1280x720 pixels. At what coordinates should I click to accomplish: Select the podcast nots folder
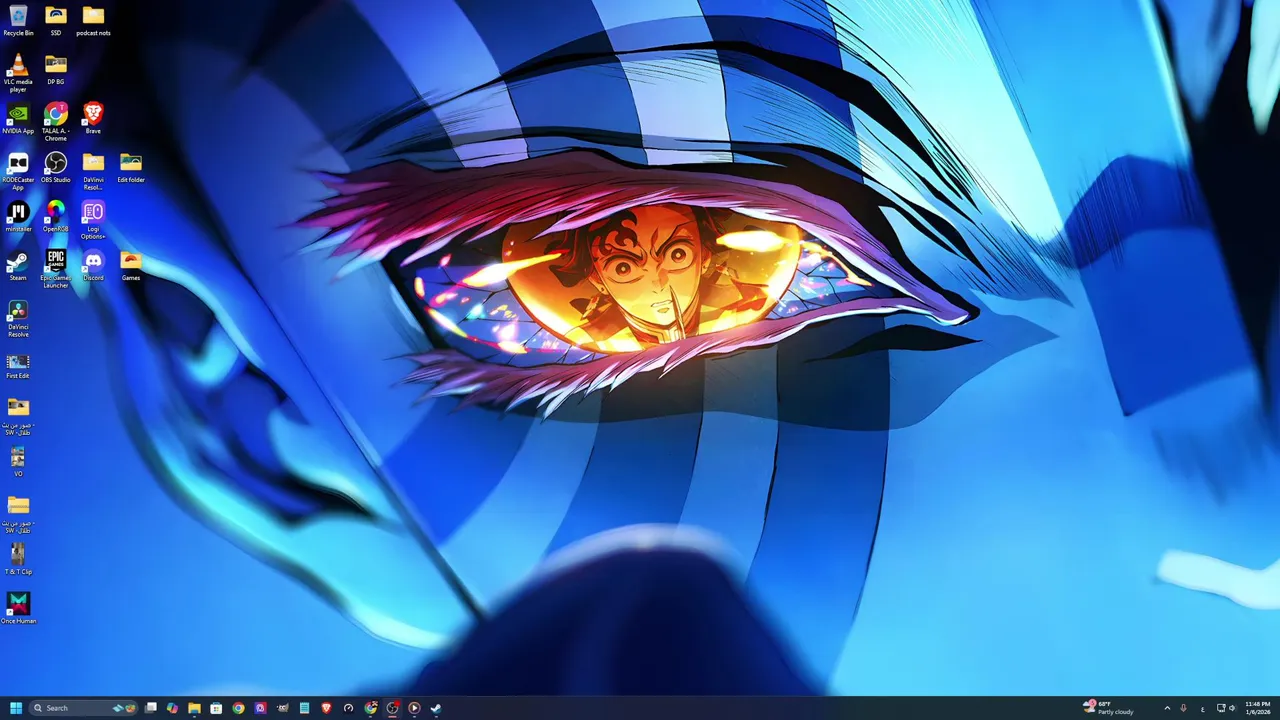[93, 20]
